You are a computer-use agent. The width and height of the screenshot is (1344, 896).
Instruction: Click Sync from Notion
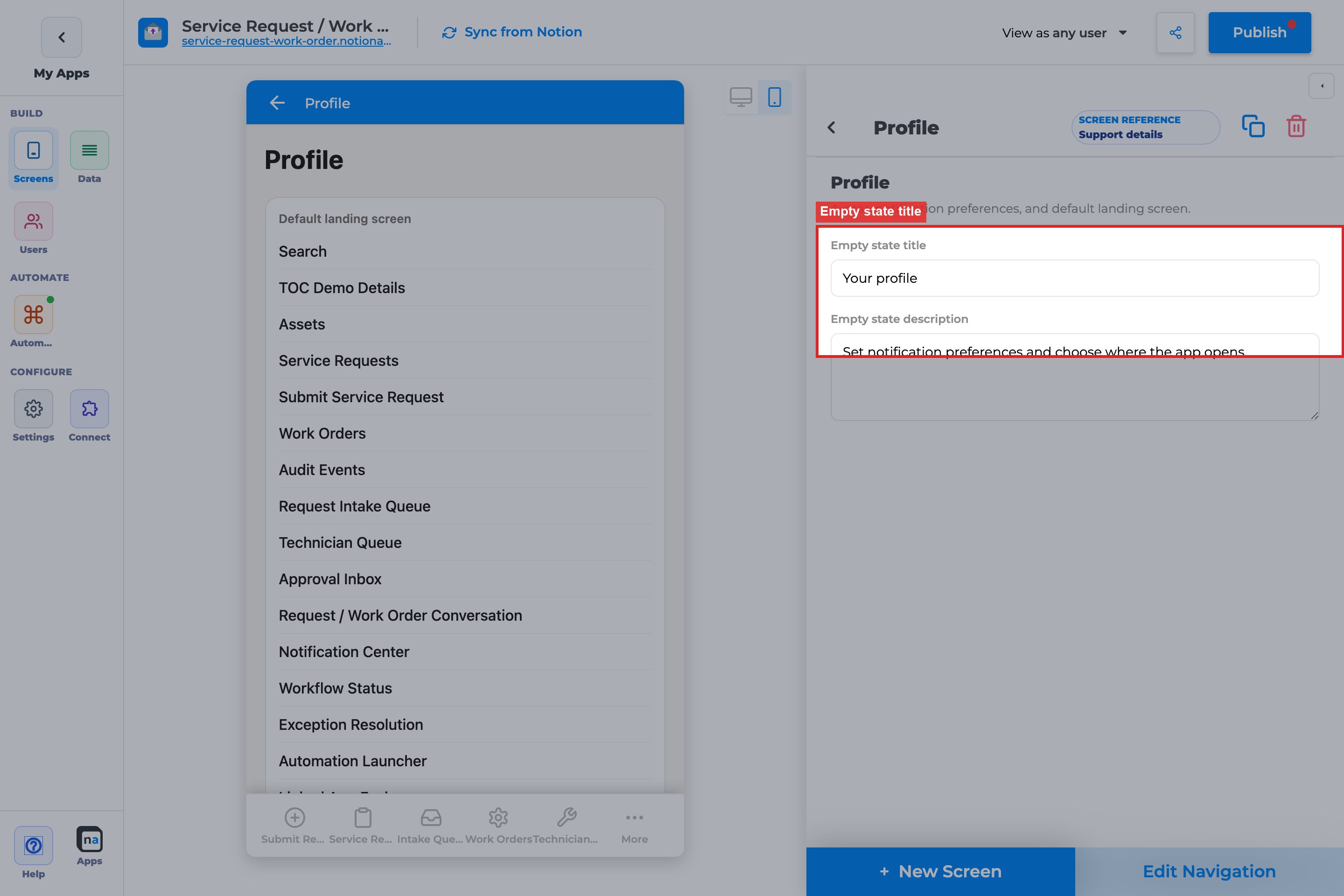click(x=512, y=32)
